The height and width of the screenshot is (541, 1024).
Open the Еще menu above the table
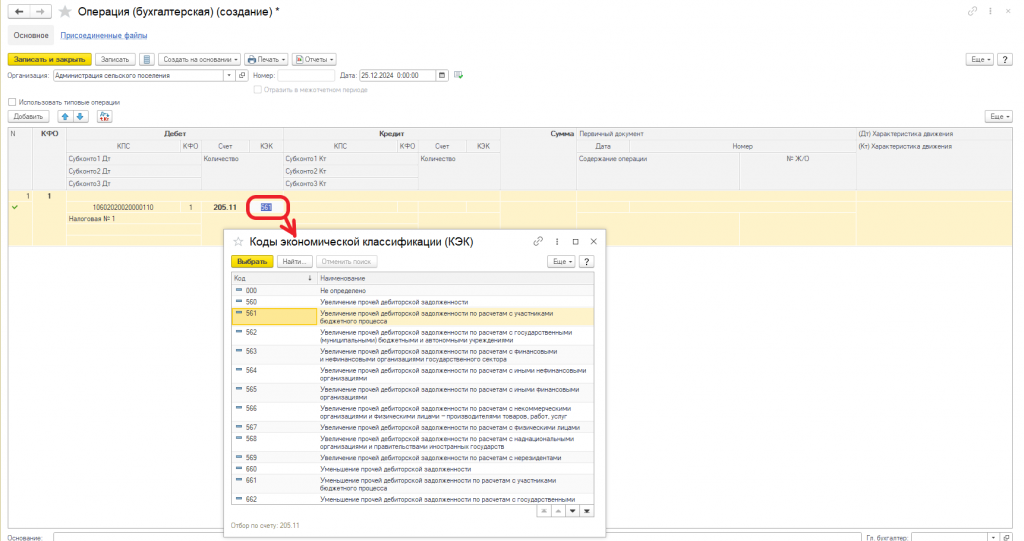[999, 116]
